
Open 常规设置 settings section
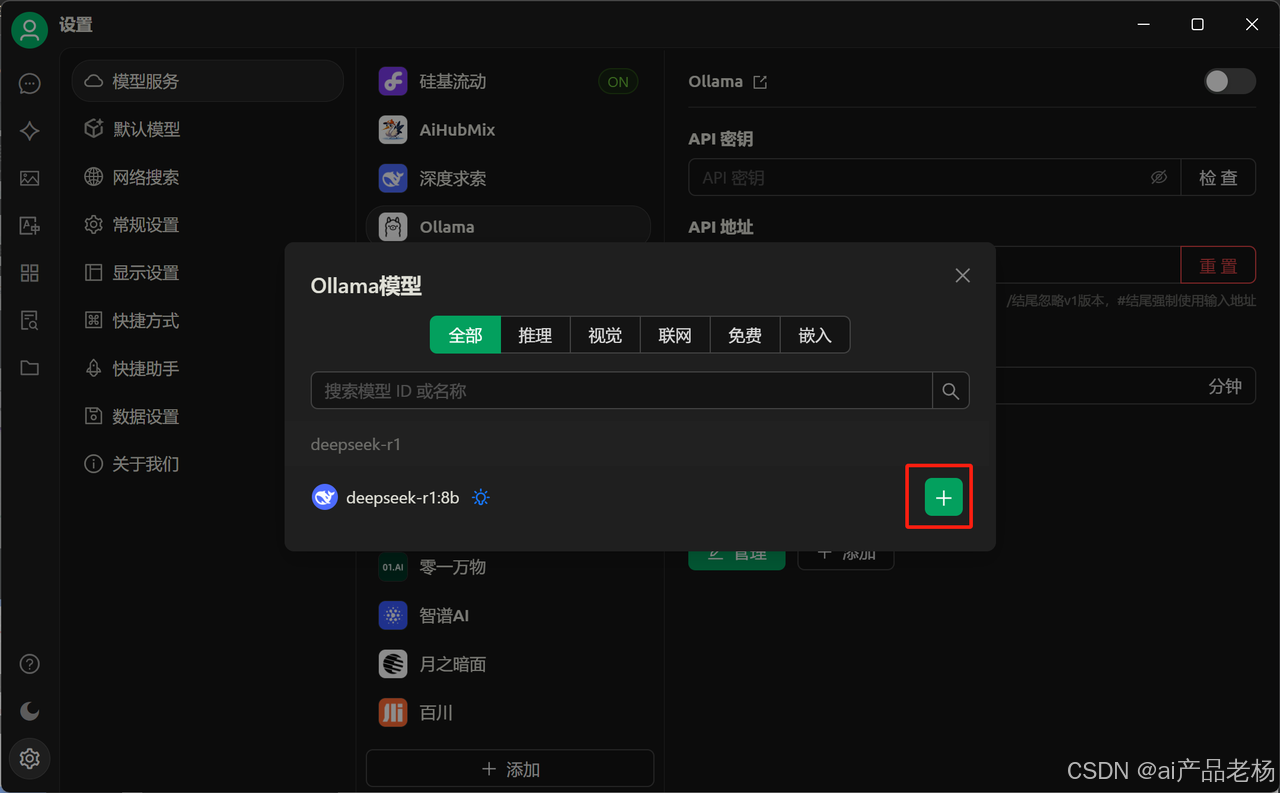[x=207, y=225]
